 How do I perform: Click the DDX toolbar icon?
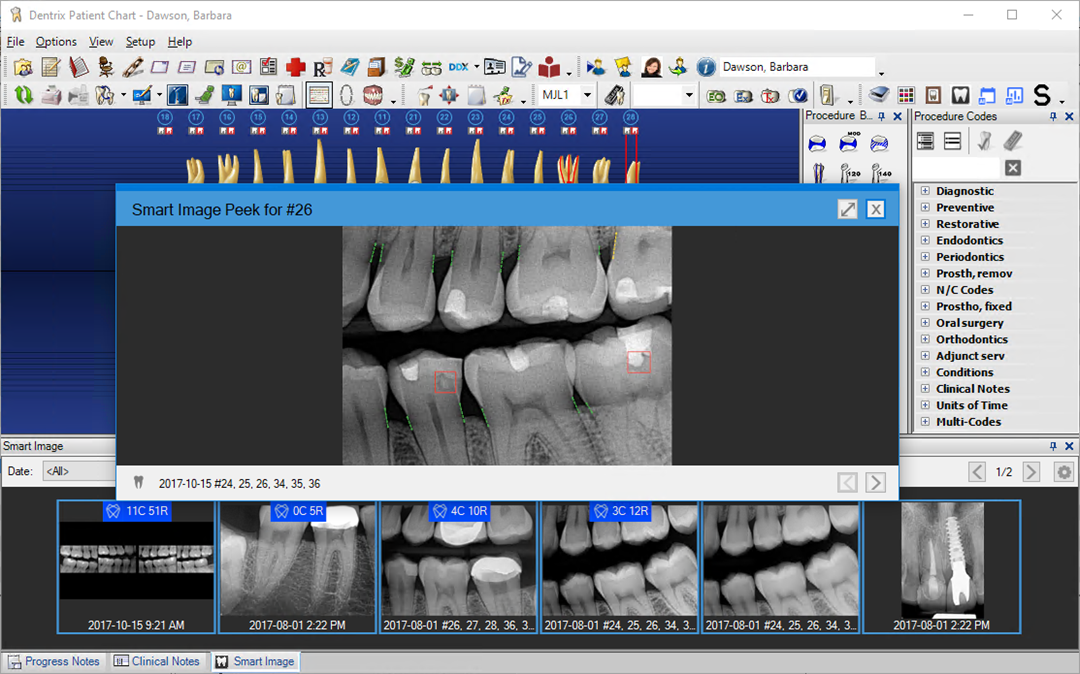pyautogui.click(x=460, y=66)
